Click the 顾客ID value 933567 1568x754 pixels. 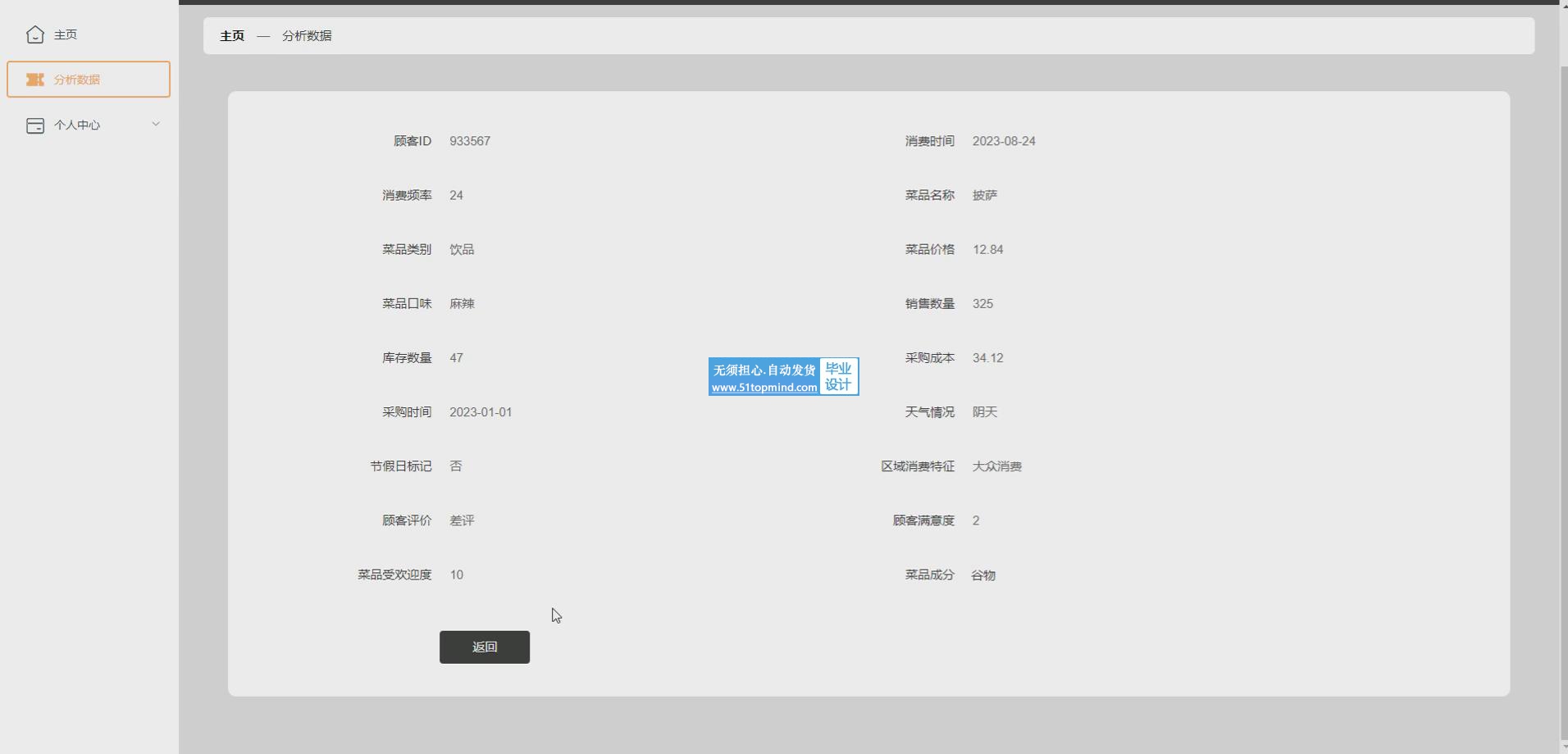coord(470,141)
